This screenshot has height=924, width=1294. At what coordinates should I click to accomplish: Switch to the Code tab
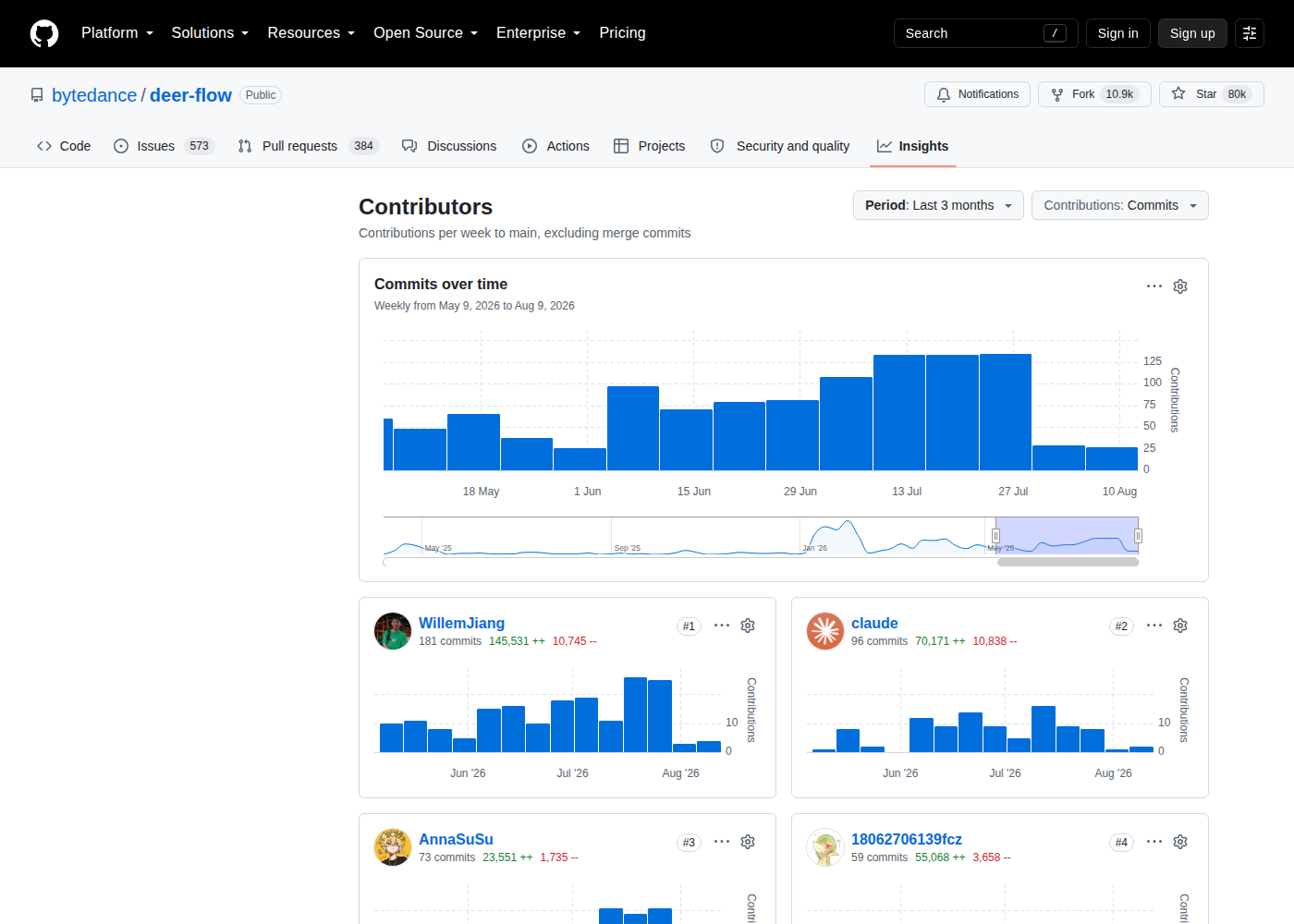click(64, 146)
